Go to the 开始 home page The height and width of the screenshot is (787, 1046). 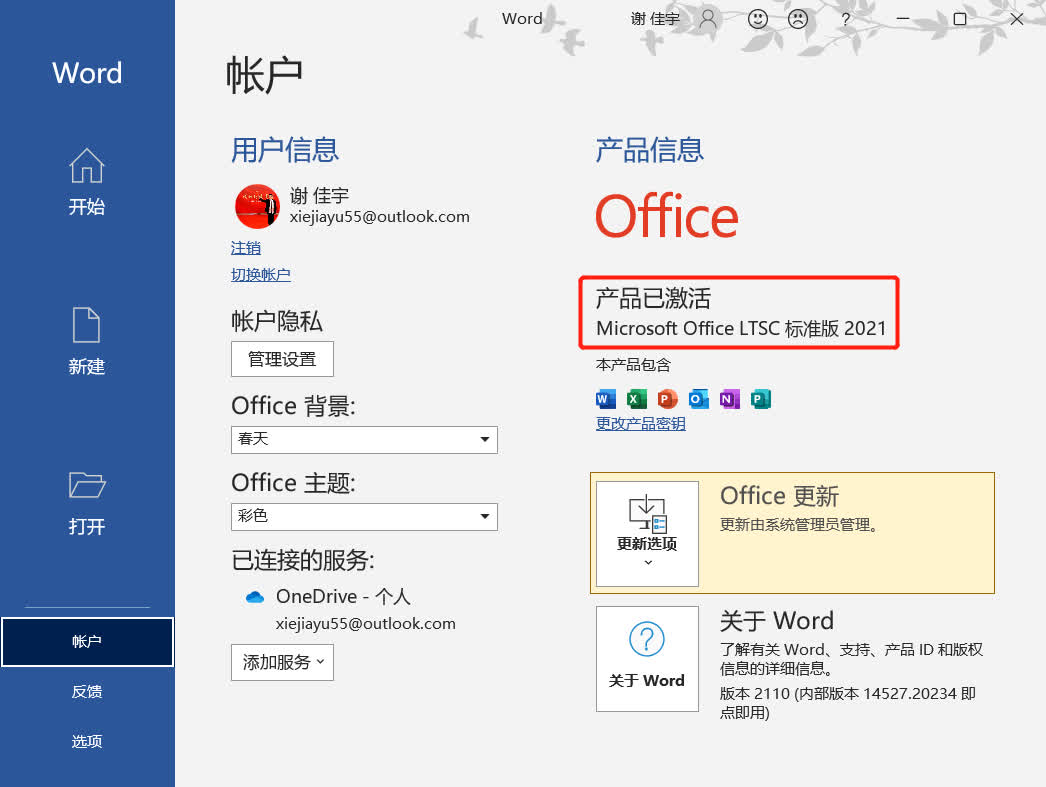[87, 182]
